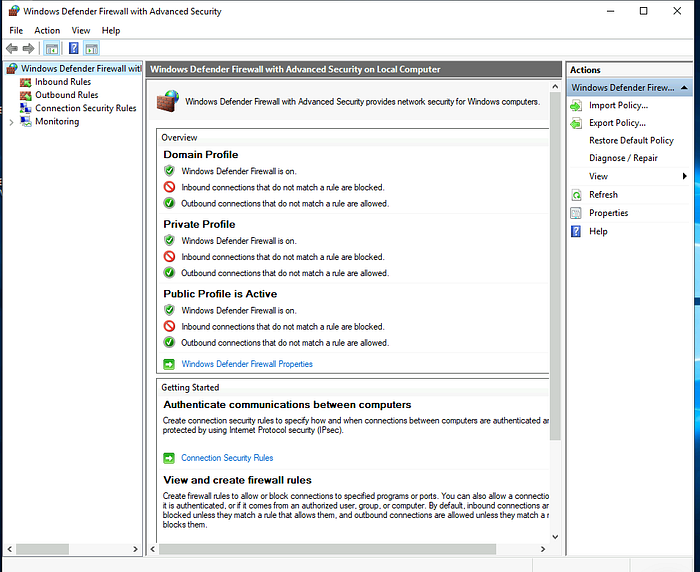The height and width of the screenshot is (572, 700).
Task: Click green arrow icon beside Connection Security Rules link
Action: (x=169, y=458)
